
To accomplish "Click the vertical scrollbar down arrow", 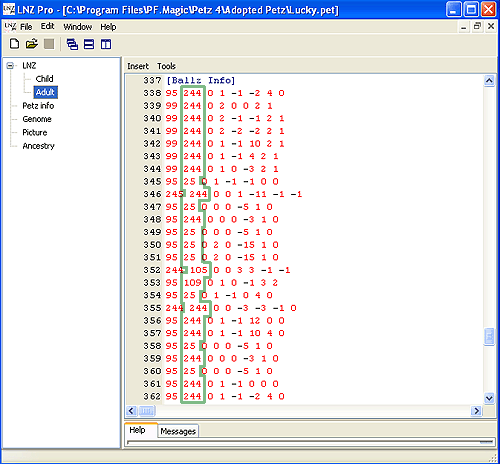I will (x=489, y=398).
